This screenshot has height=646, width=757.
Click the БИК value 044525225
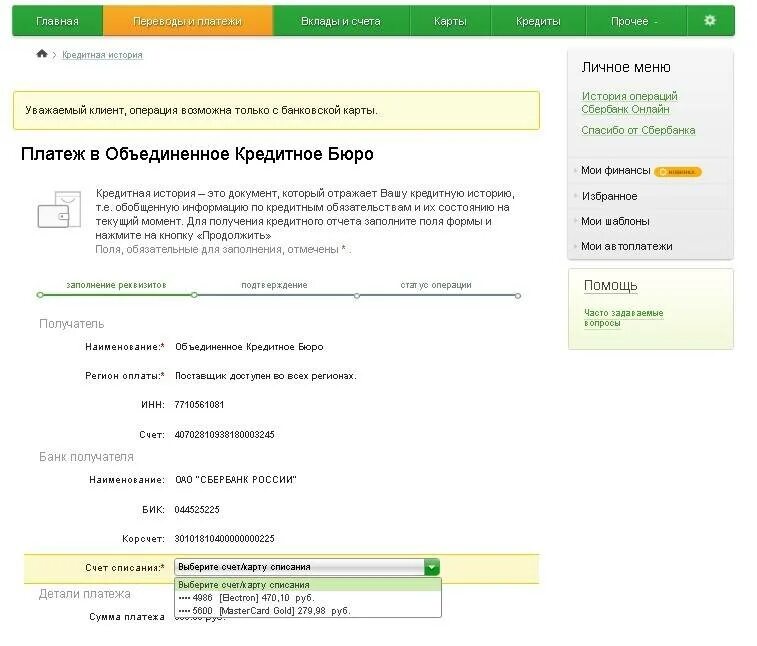tap(197, 509)
